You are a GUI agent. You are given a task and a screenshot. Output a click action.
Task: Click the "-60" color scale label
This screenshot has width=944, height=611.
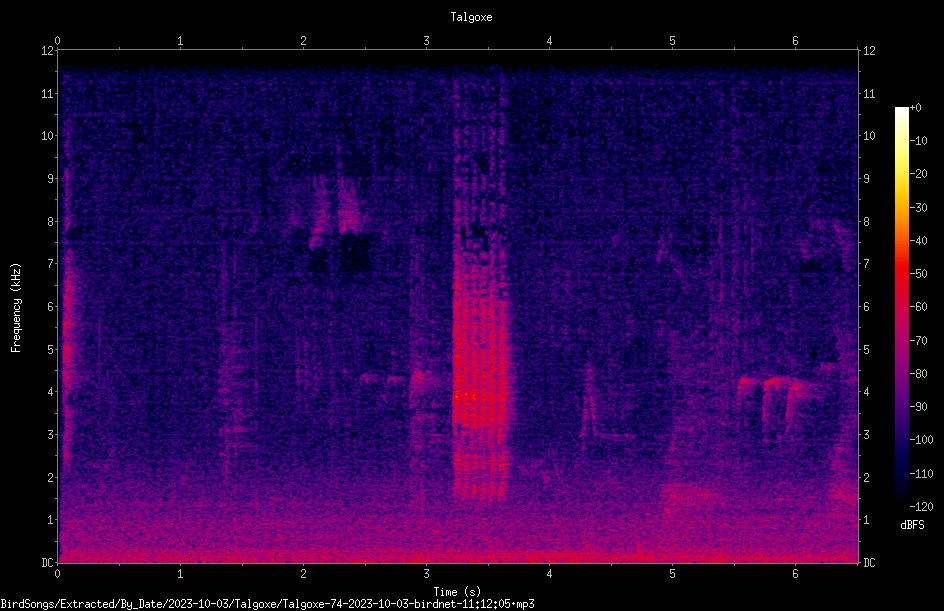918,307
